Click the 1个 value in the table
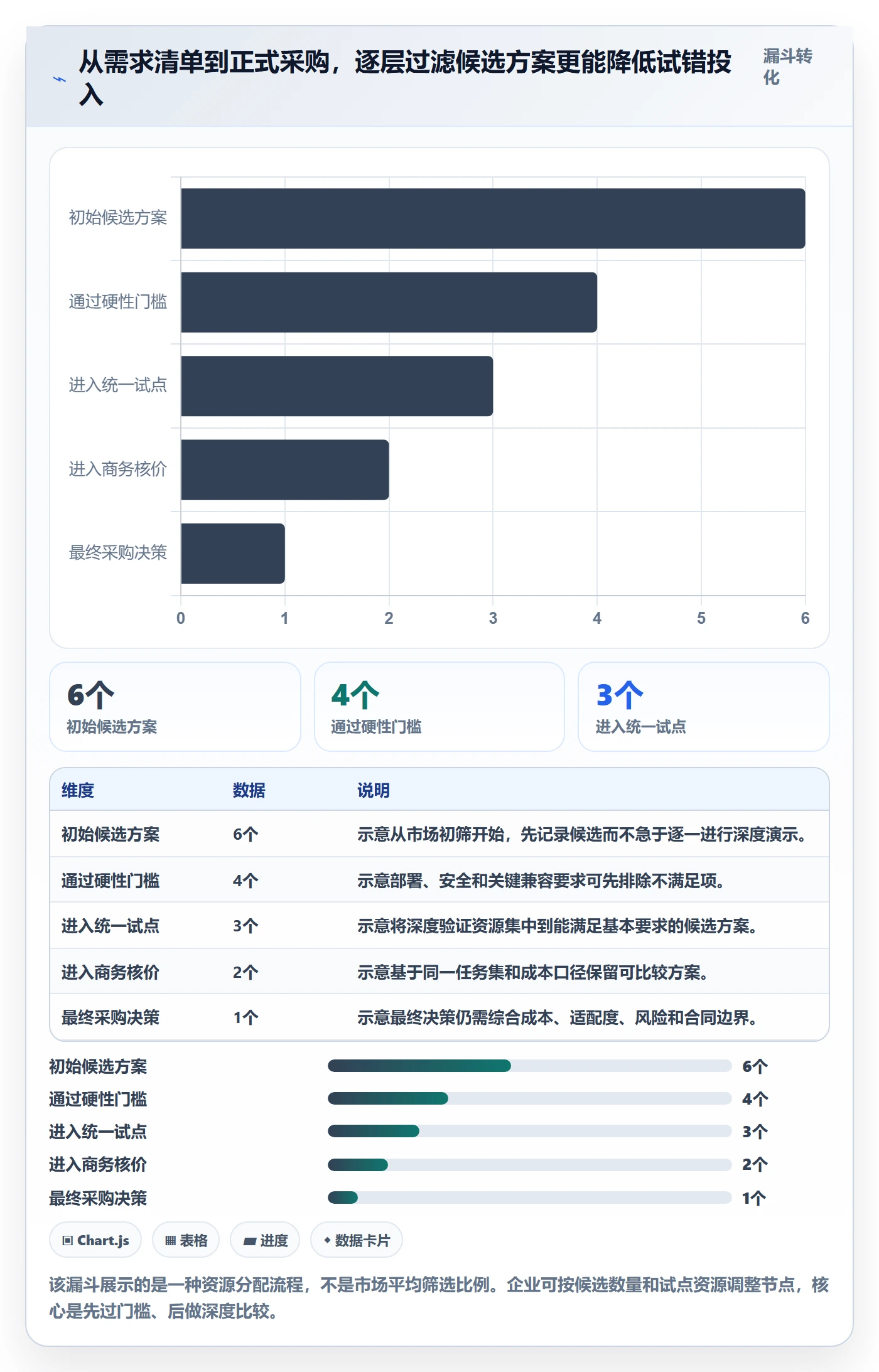 pyautogui.click(x=245, y=1017)
